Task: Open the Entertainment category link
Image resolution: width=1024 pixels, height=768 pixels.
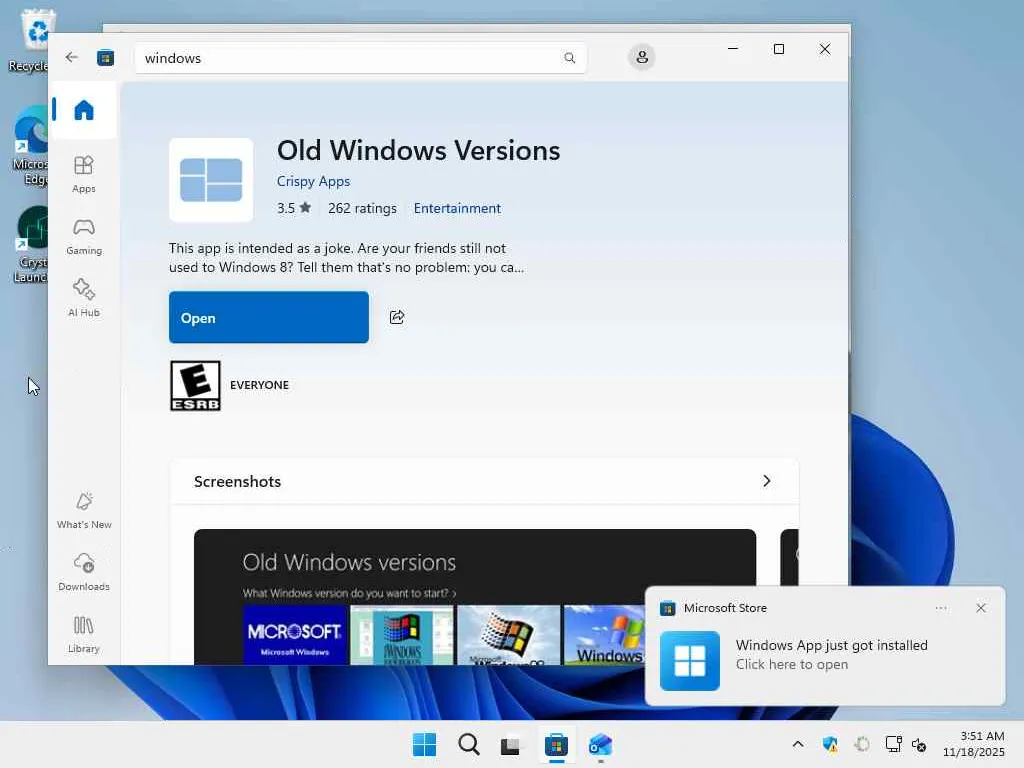Action: (x=457, y=208)
